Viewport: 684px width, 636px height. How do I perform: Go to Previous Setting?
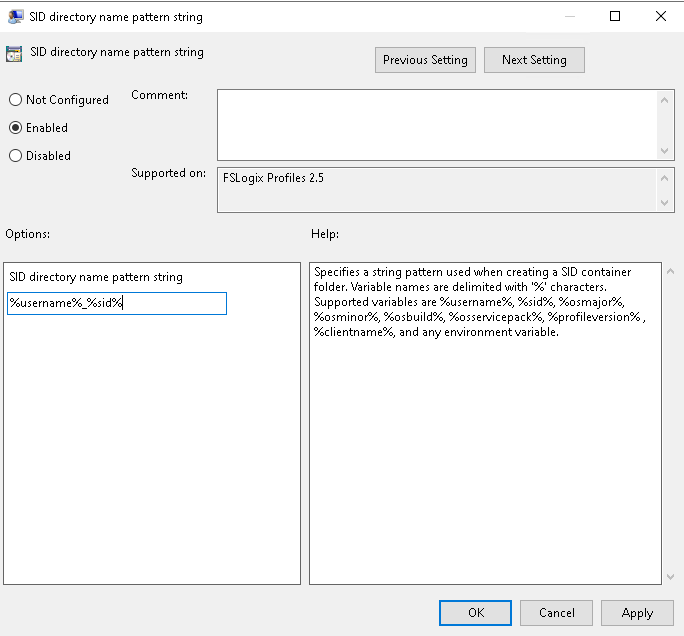click(425, 60)
